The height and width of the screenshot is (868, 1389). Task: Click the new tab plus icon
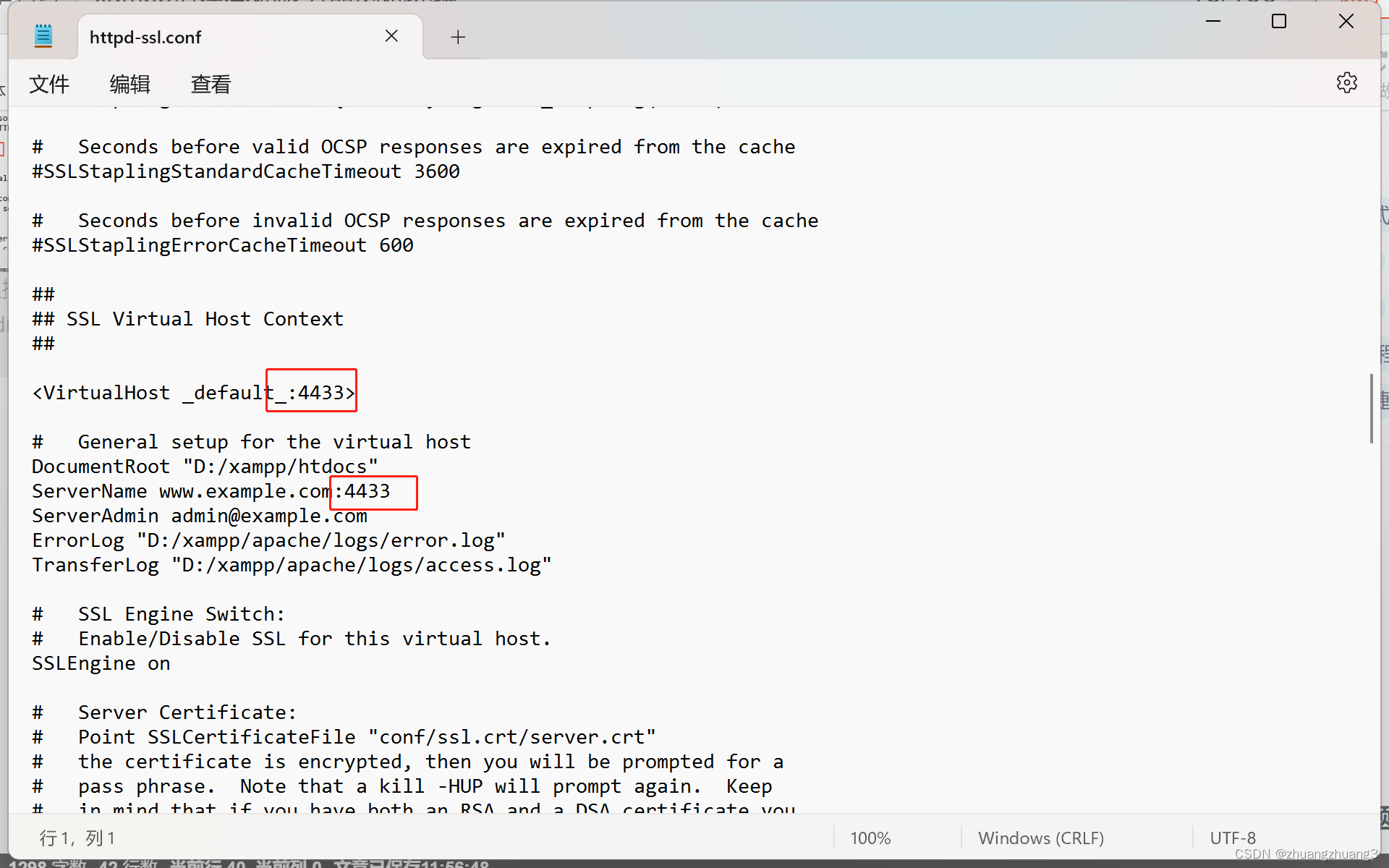(x=458, y=37)
